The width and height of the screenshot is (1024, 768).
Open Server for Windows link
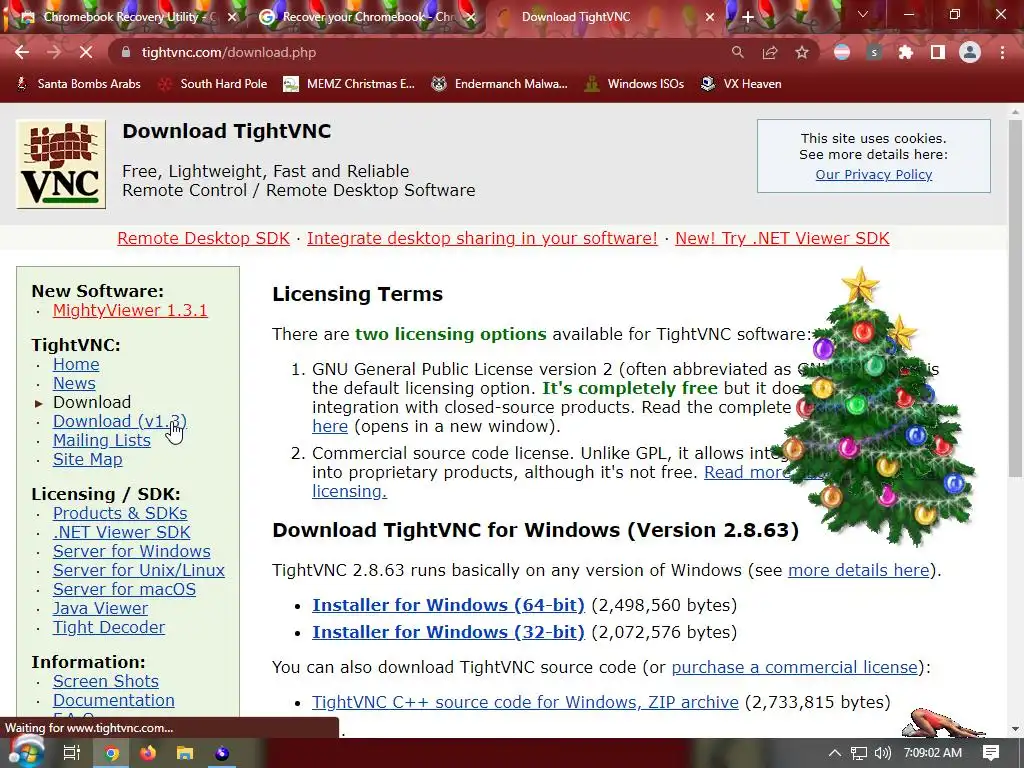tap(131, 551)
